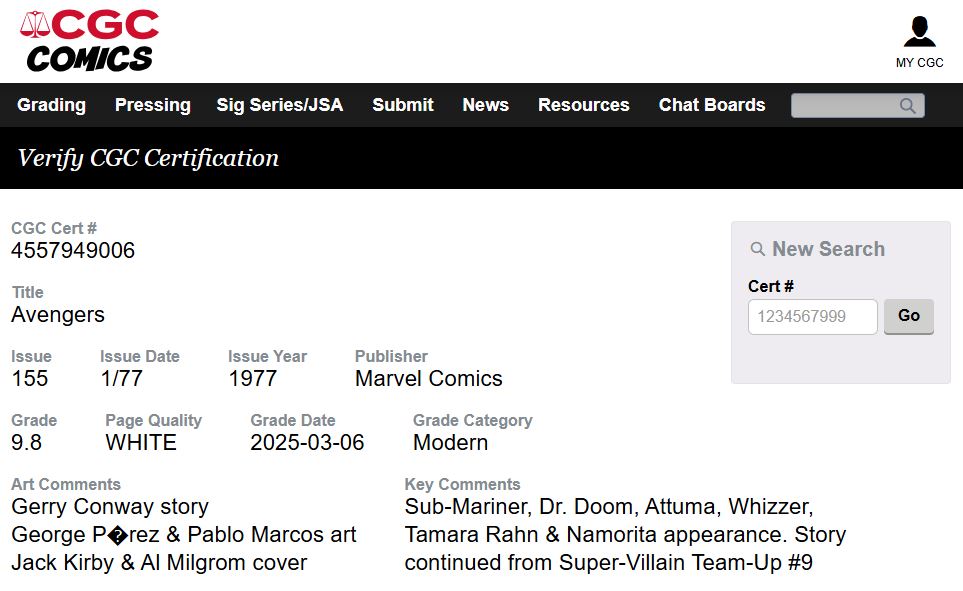Viewport: 963px width, 591px height.
Task: Click the New Search heading
Action: click(828, 249)
